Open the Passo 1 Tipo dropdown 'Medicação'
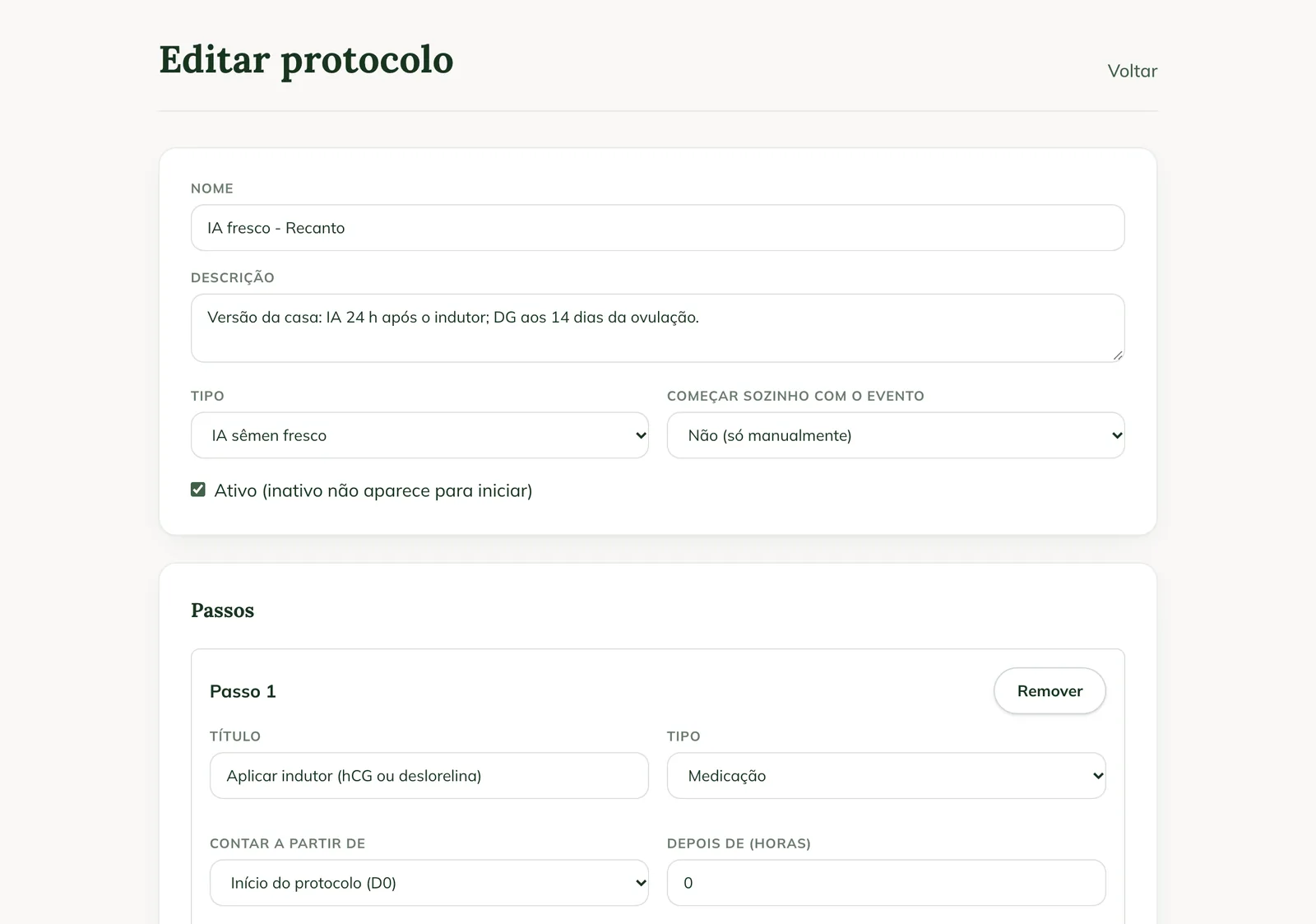Viewport: 1316px width, 924px height. [x=886, y=776]
